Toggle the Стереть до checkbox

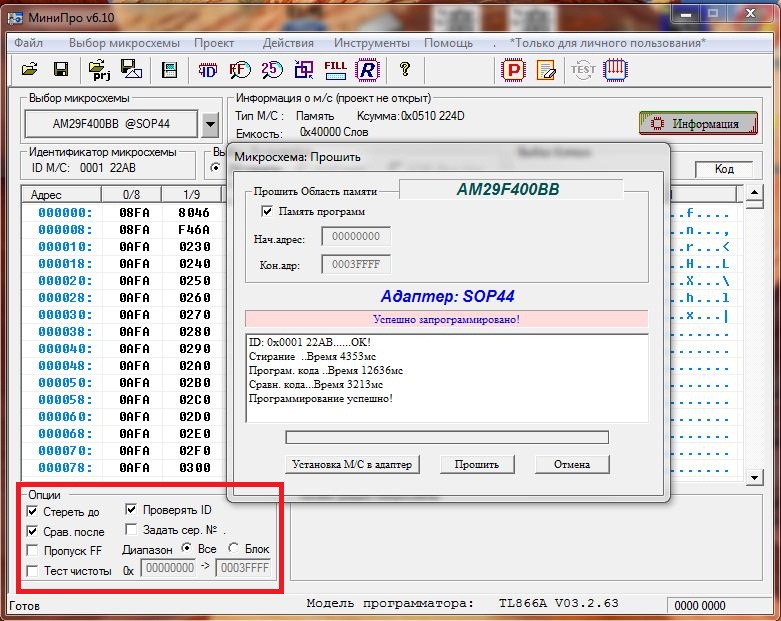point(33,512)
